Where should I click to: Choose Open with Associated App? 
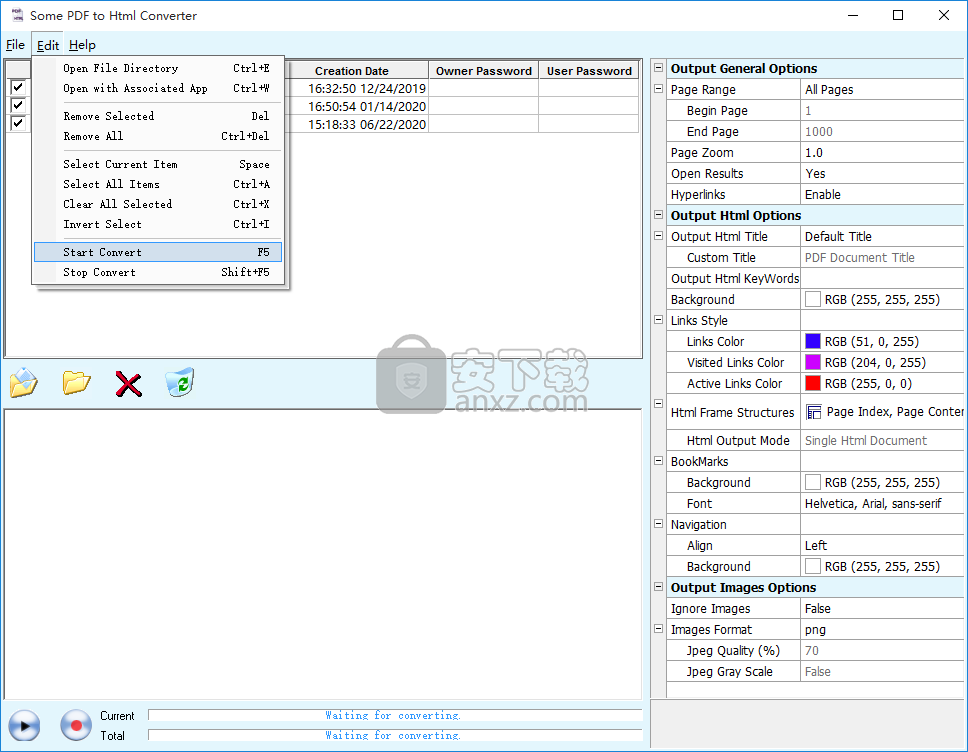(158, 88)
